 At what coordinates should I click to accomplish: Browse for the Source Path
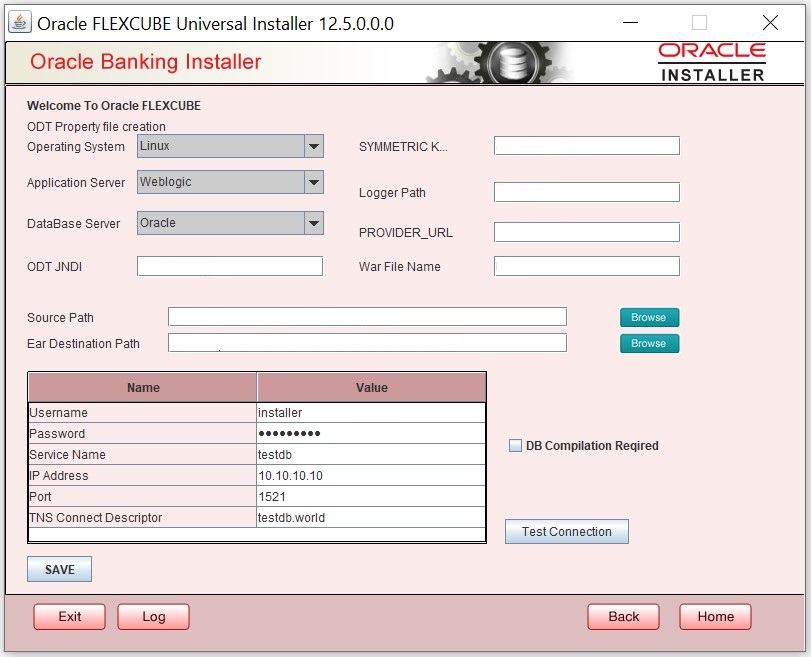[649, 317]
